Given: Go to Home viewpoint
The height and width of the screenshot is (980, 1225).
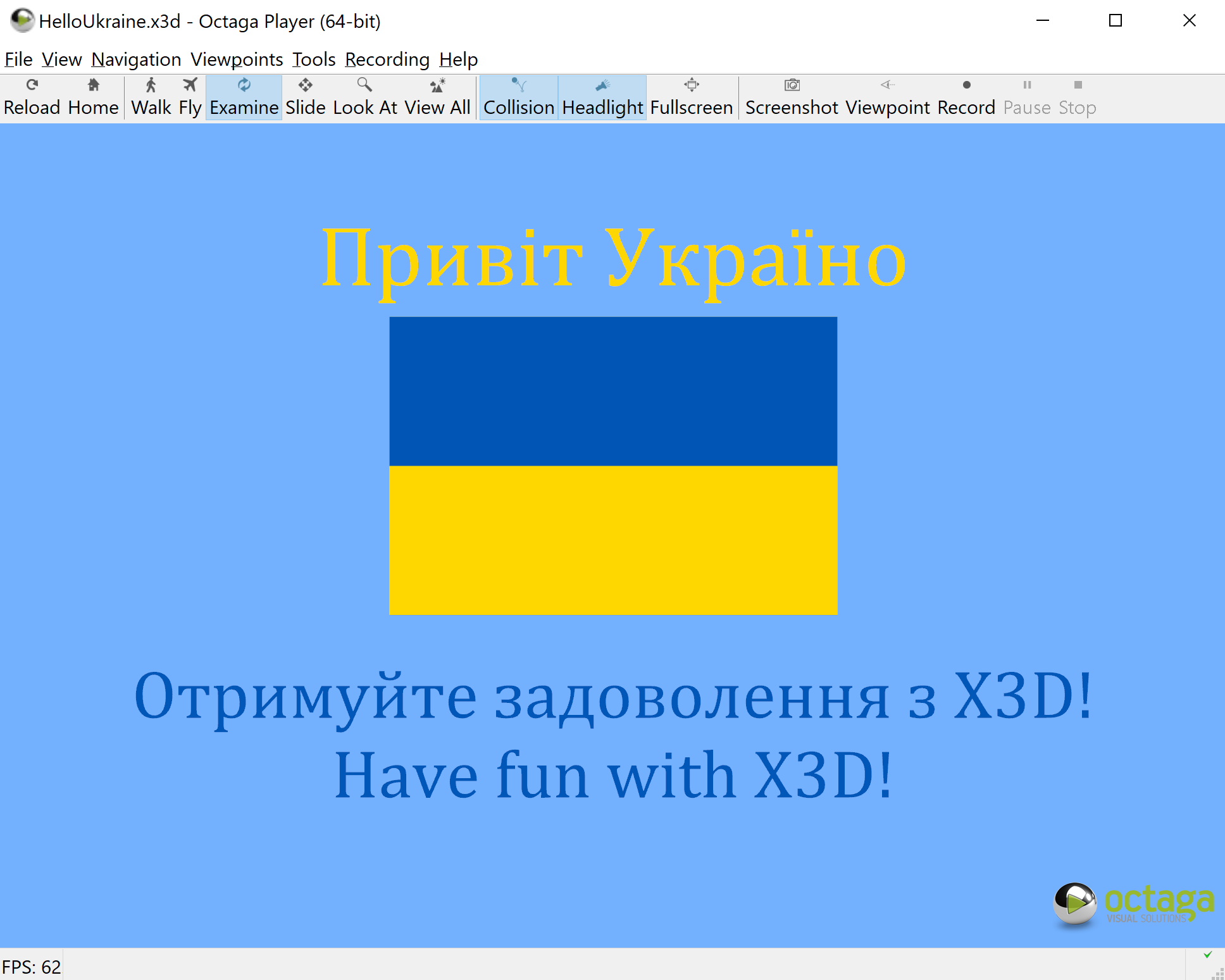Looking at the screenshot, I should pos(93,97).
